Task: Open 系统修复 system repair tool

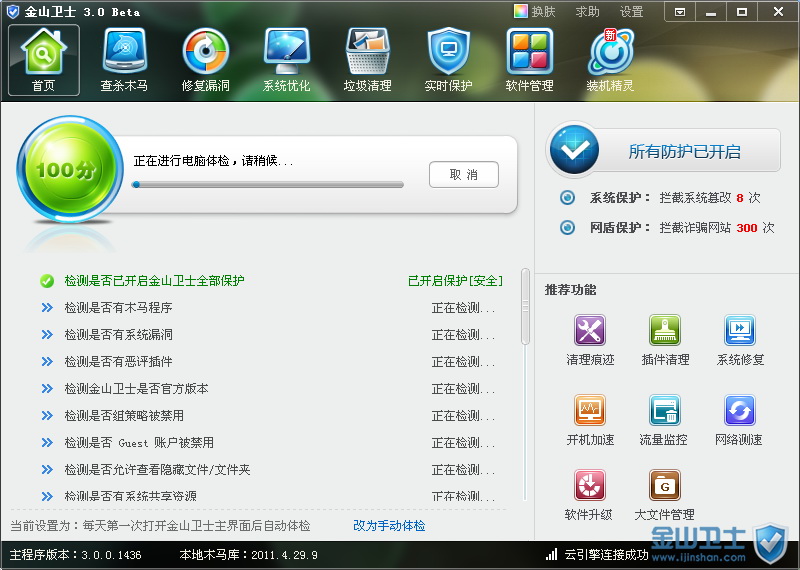Action: [x=740, y=340]
